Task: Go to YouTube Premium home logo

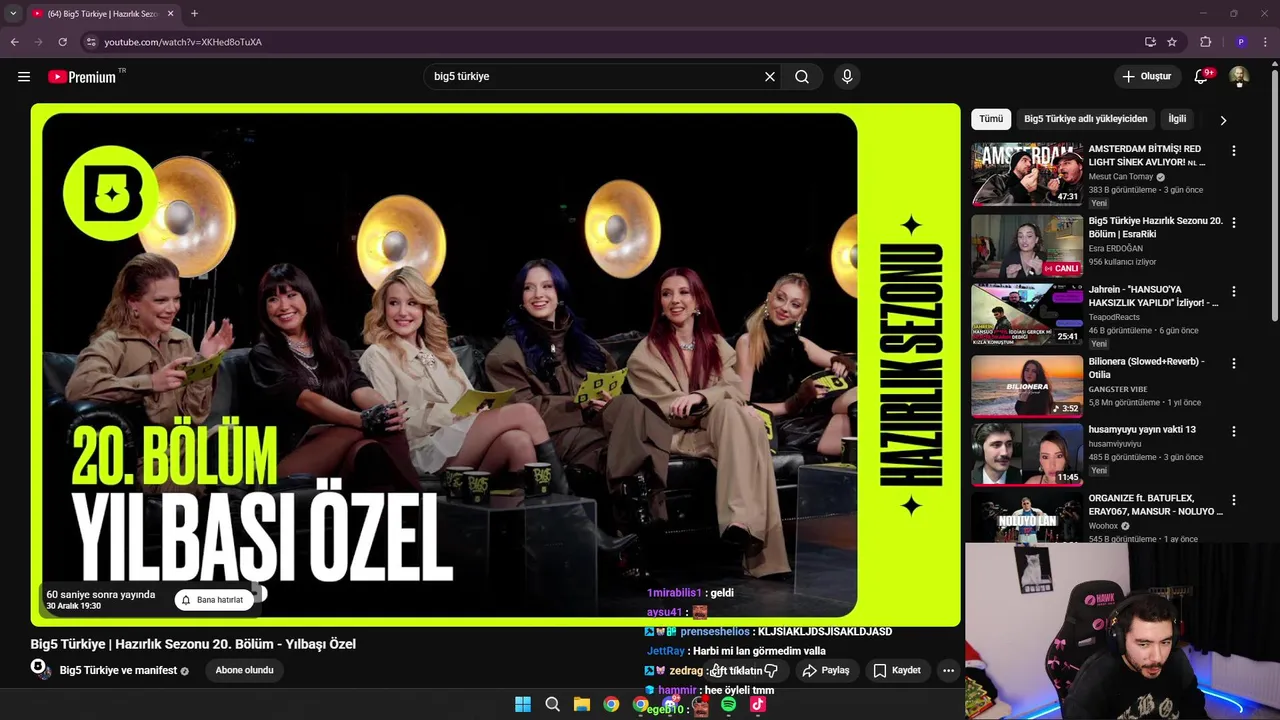Action: tap(82, 77)
